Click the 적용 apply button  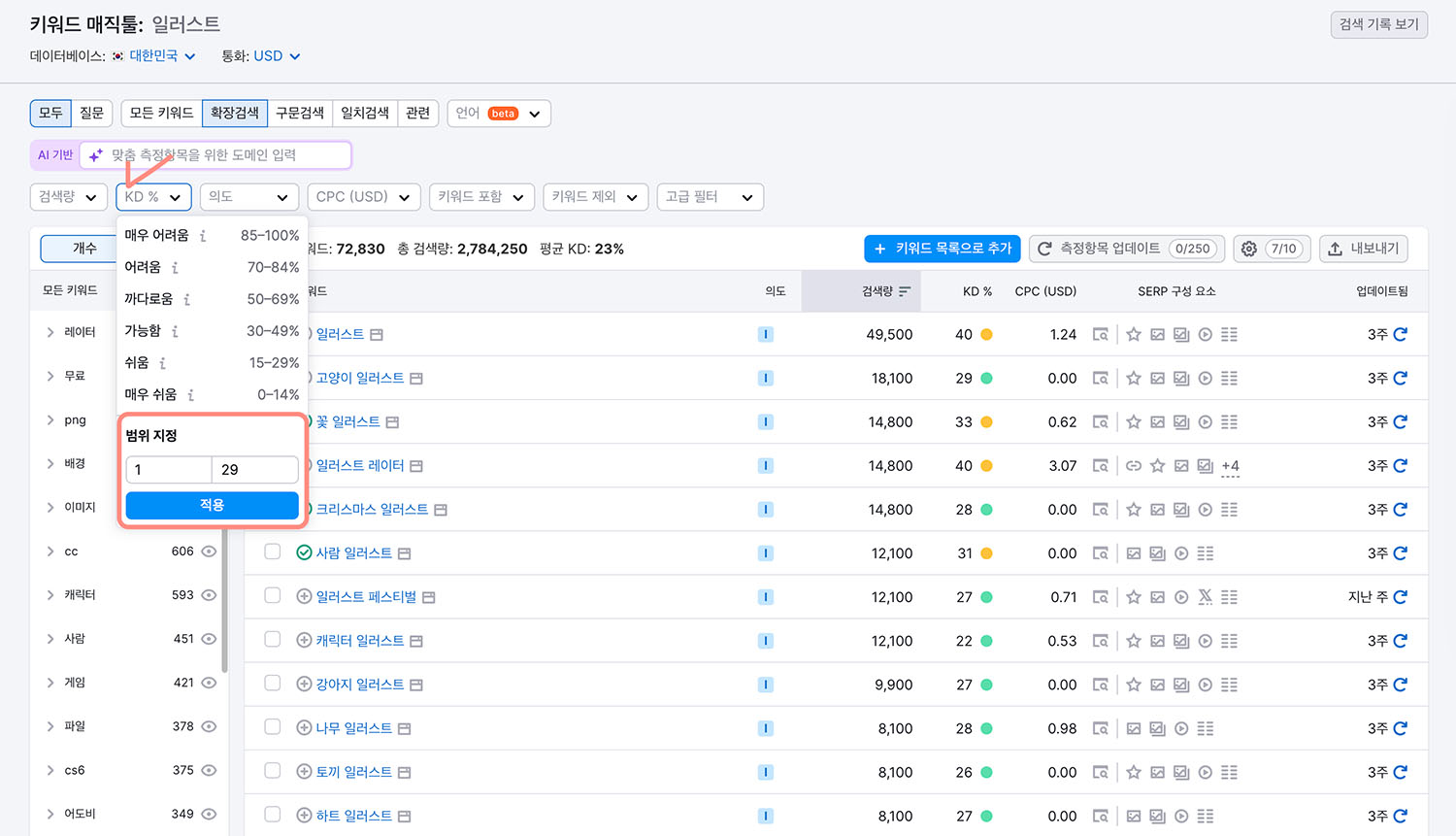tap(213, 505)
